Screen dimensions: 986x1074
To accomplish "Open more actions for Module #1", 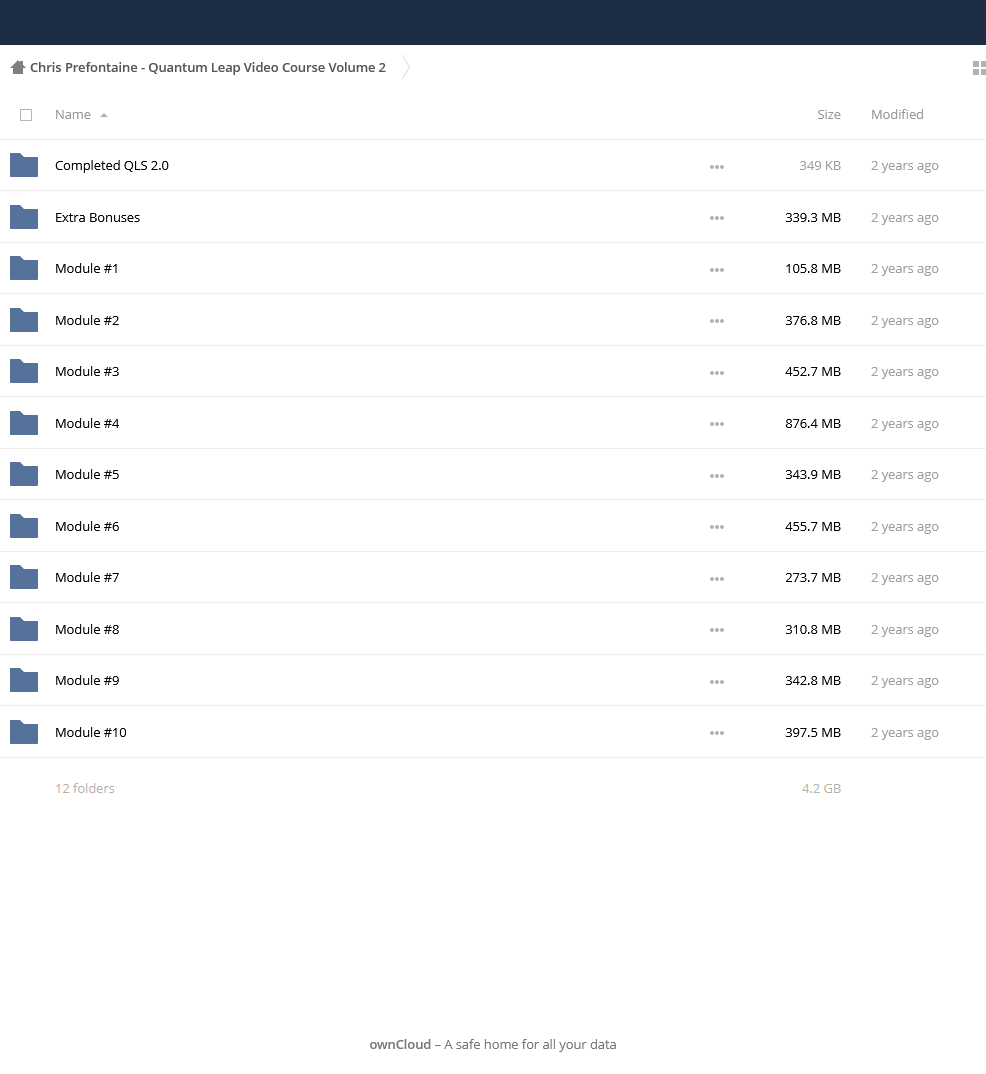I will coord(717,269).
